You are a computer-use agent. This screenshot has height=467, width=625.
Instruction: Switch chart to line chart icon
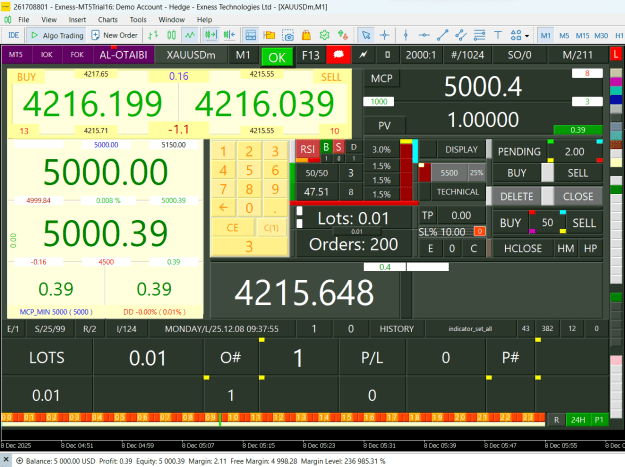click(190, 35)
